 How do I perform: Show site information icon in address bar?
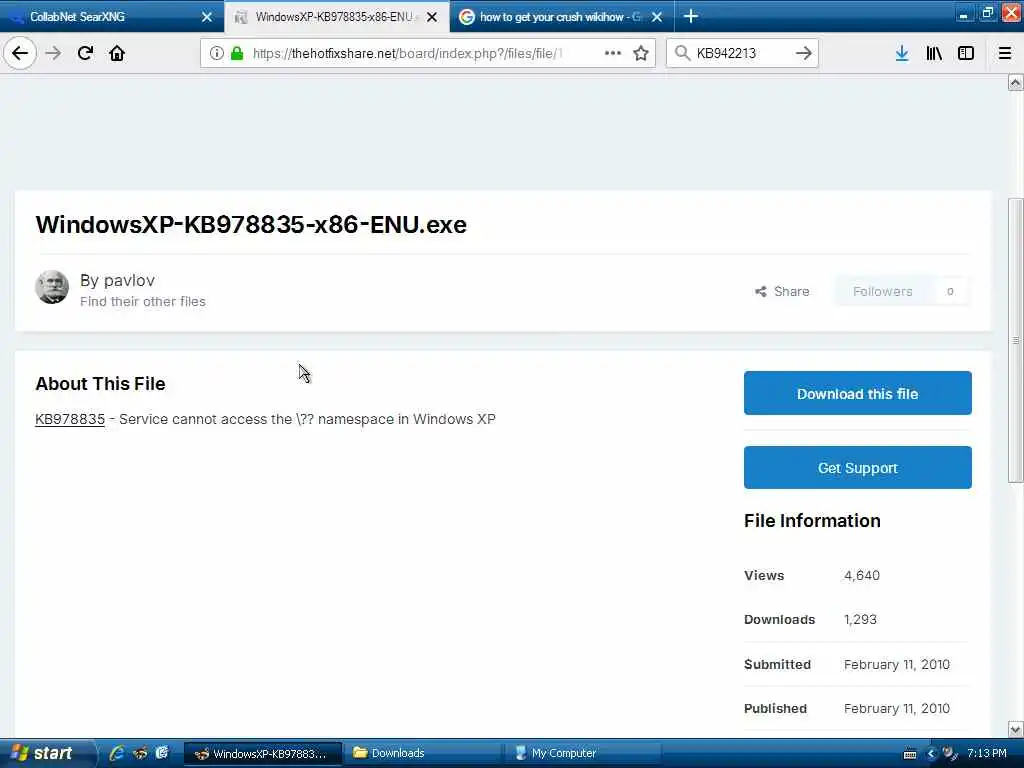(216, 53)
